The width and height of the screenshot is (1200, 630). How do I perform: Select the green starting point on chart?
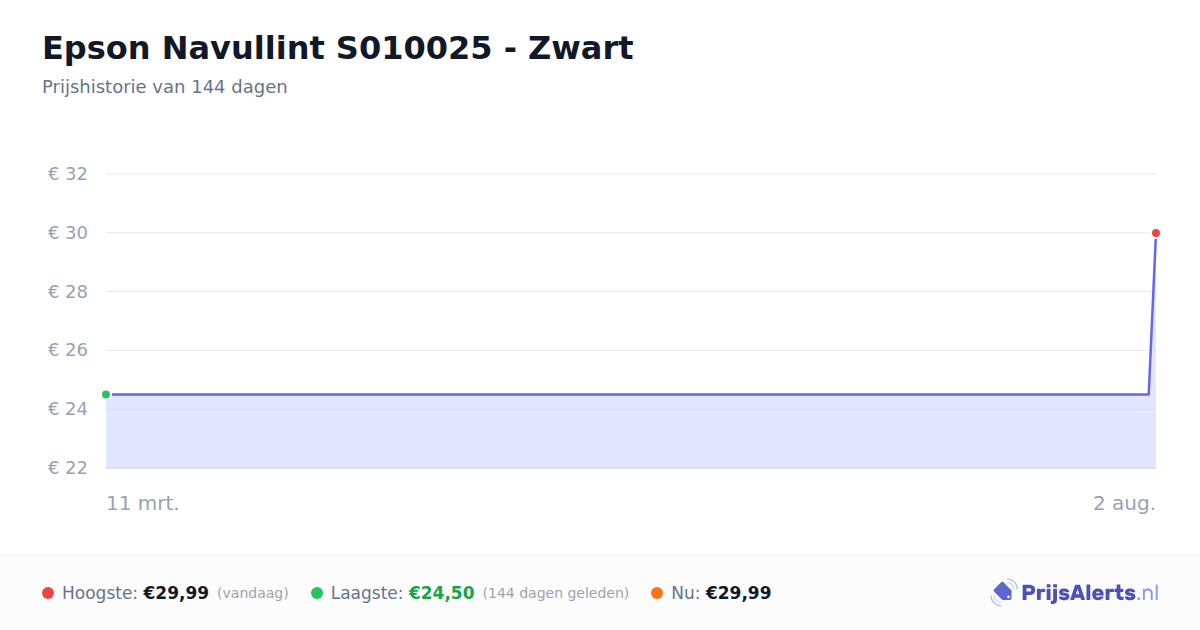point(106,394)
